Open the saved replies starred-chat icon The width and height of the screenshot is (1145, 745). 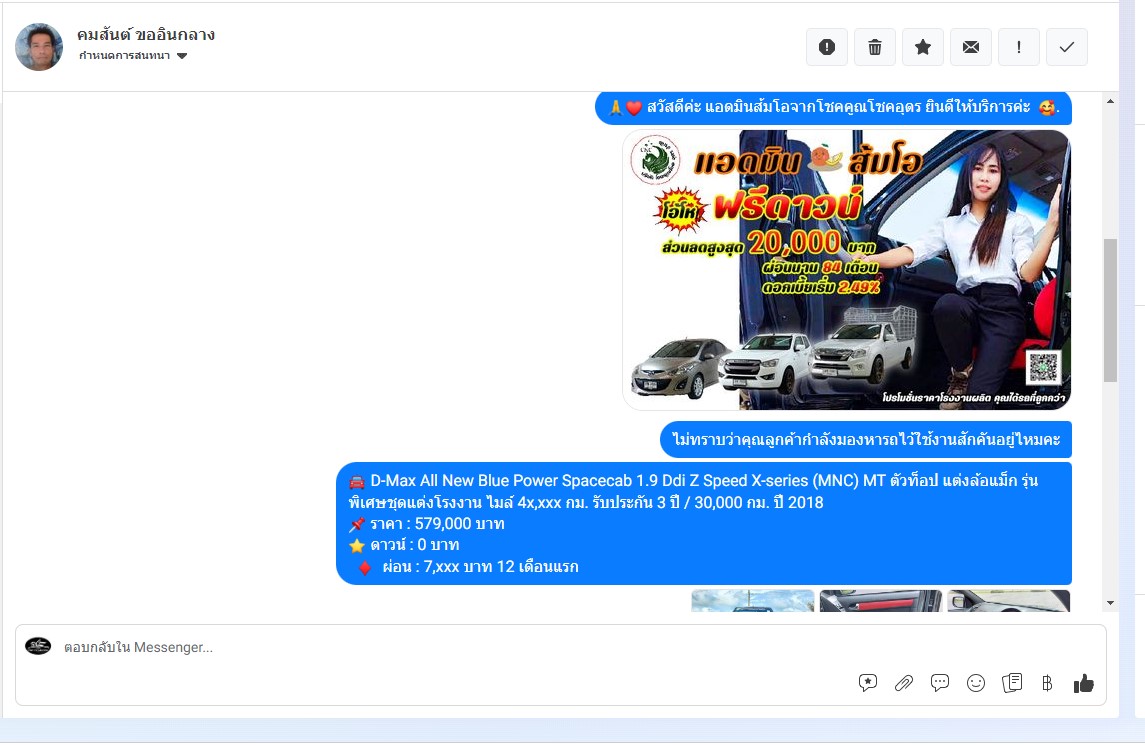868,683
